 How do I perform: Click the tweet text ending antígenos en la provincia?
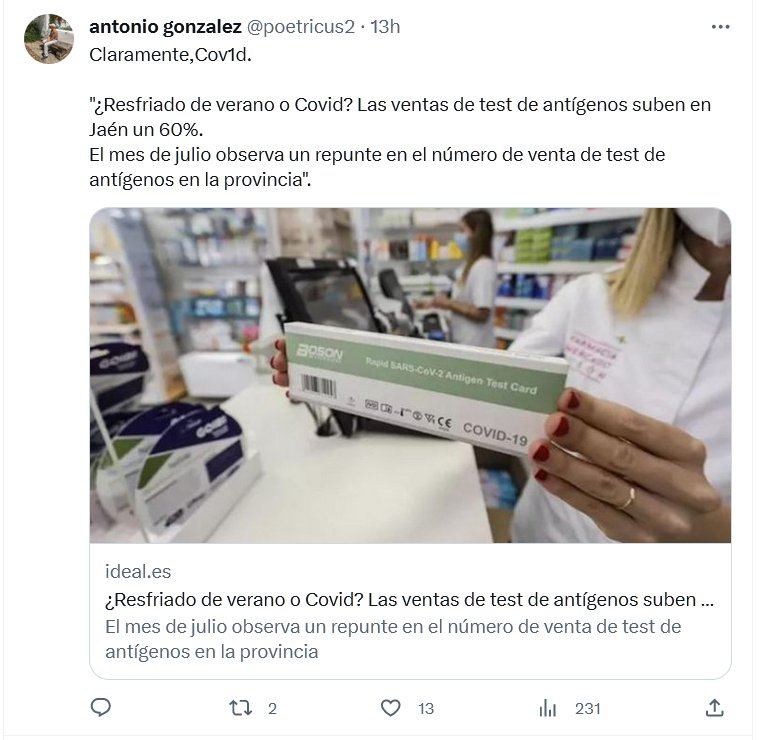pos(377,167)
